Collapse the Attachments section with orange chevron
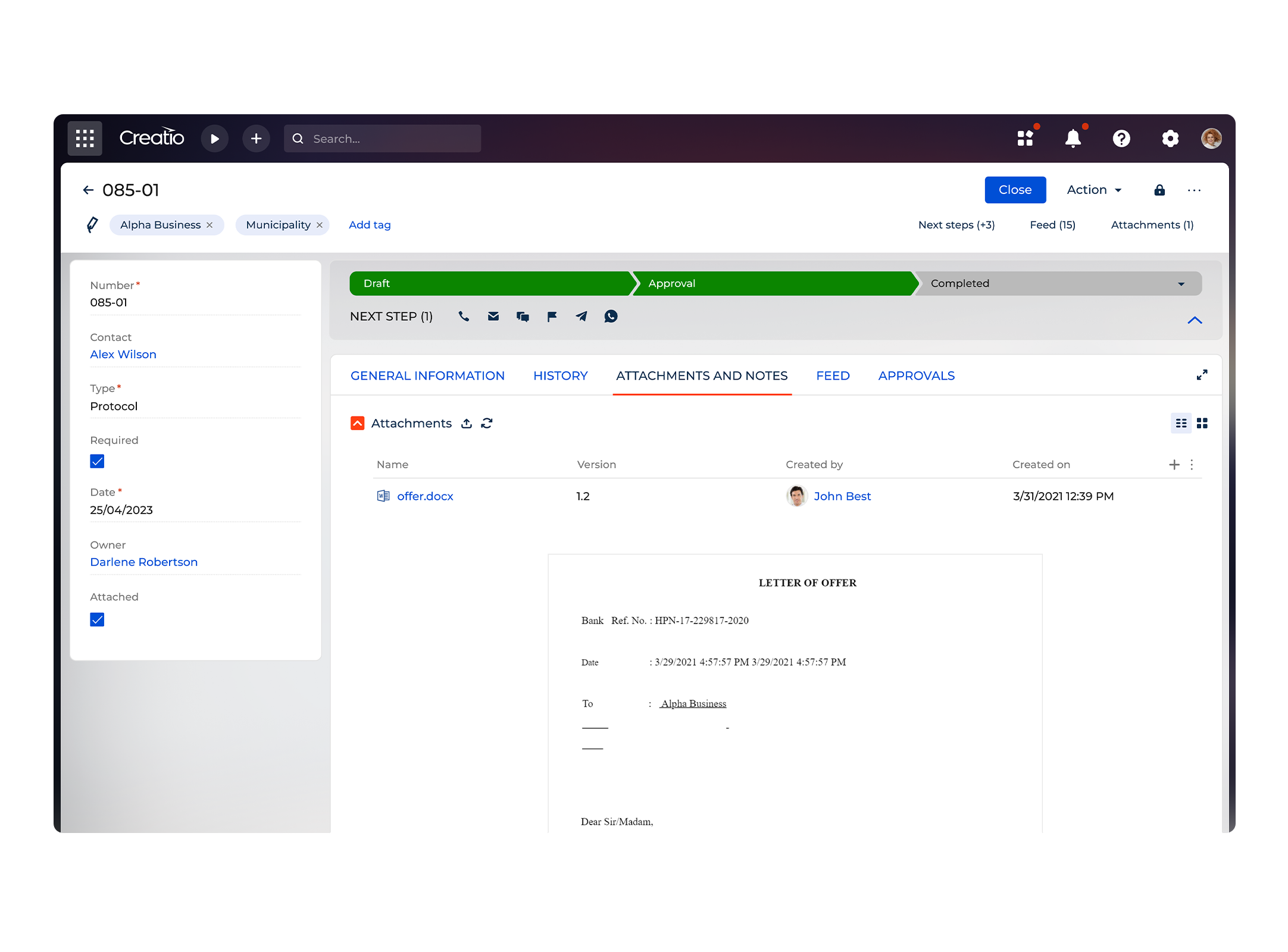This screenshot has width=1288, height=952. pyautogui.click(x=357, y=423)
